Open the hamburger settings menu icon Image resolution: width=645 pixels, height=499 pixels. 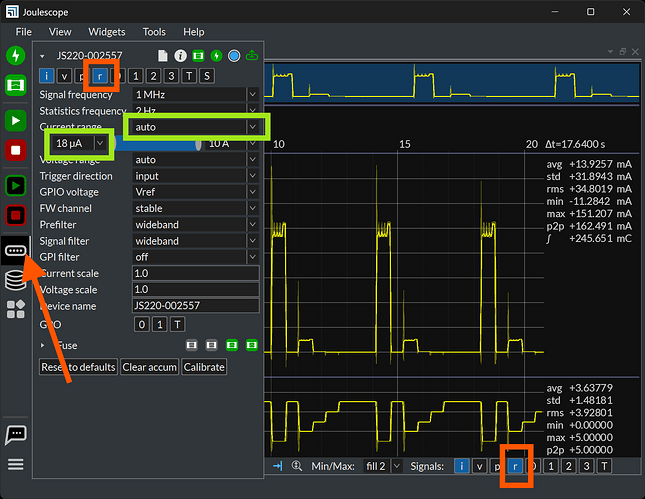16,464
